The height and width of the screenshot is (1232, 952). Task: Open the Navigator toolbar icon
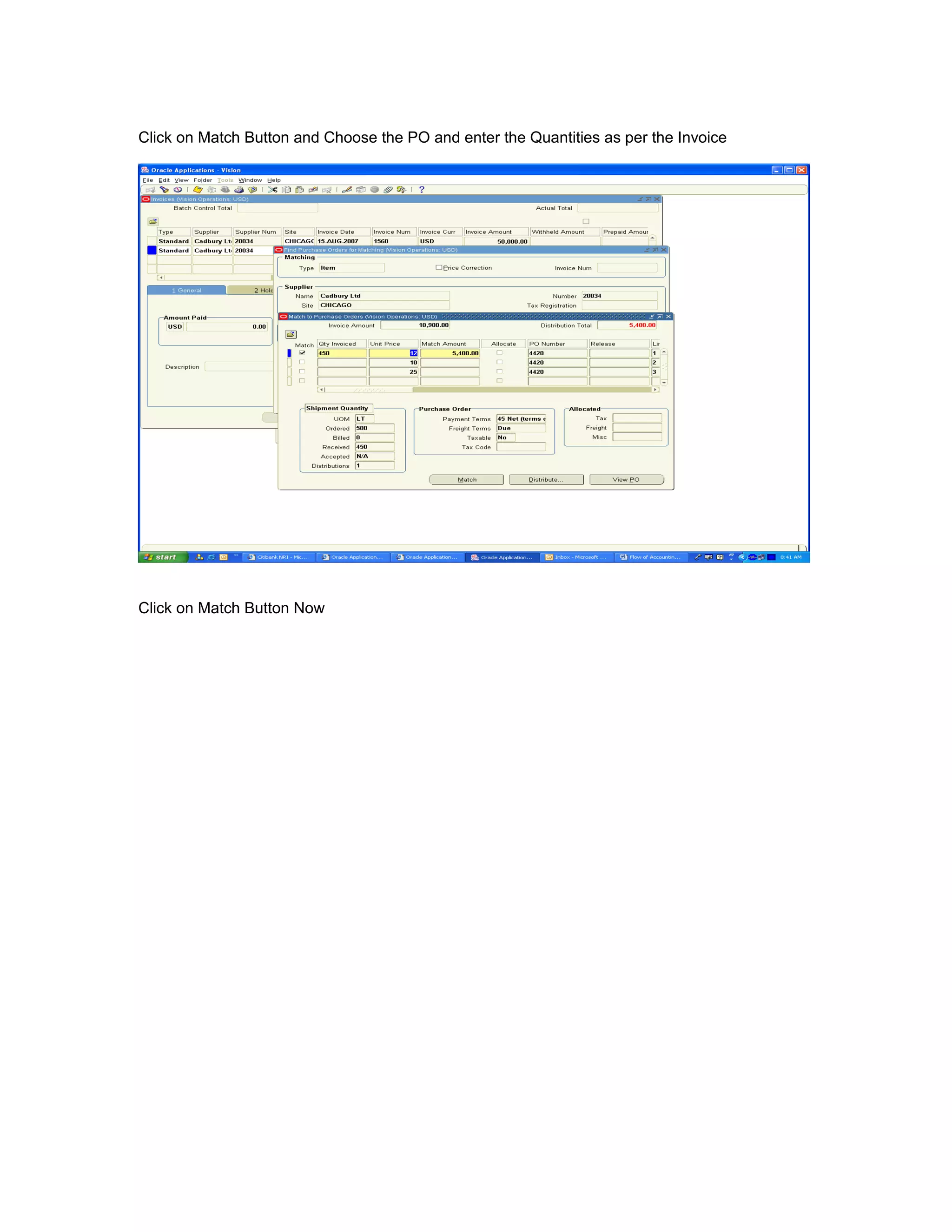(178, 190)
